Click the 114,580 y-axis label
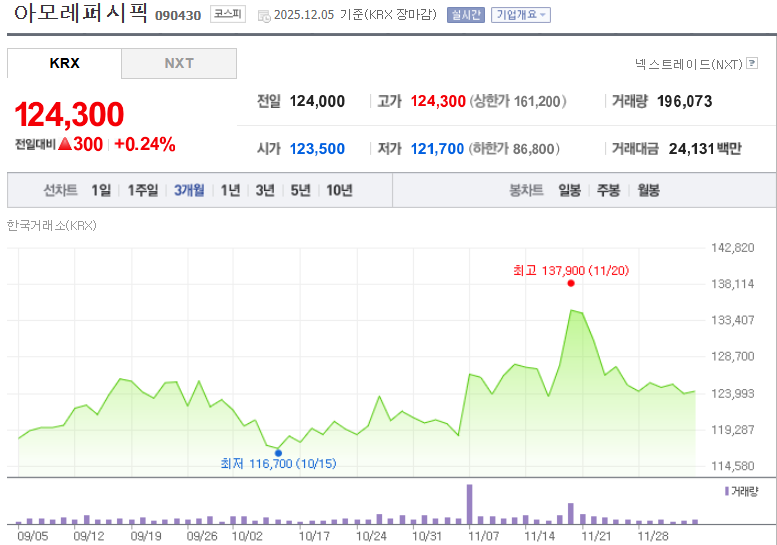The width and height of the screenshot is (777, 545). click(x=732, y=466)
